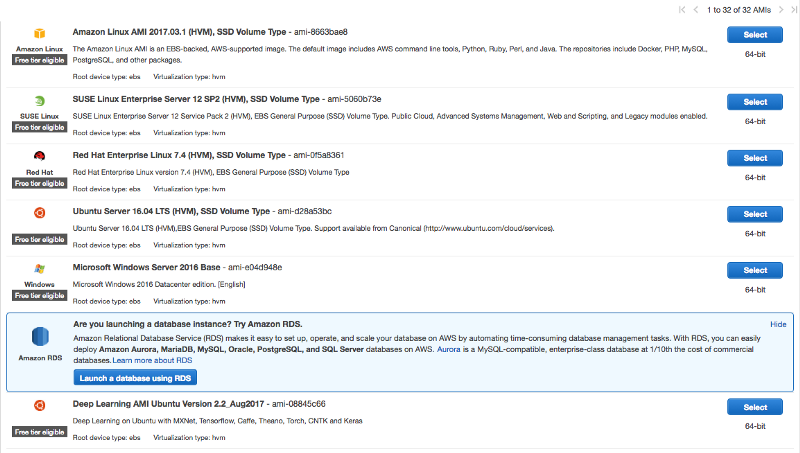Click the Amazon Linux logo icon
Screen dimensions: 800x453
tap(39, 35)
